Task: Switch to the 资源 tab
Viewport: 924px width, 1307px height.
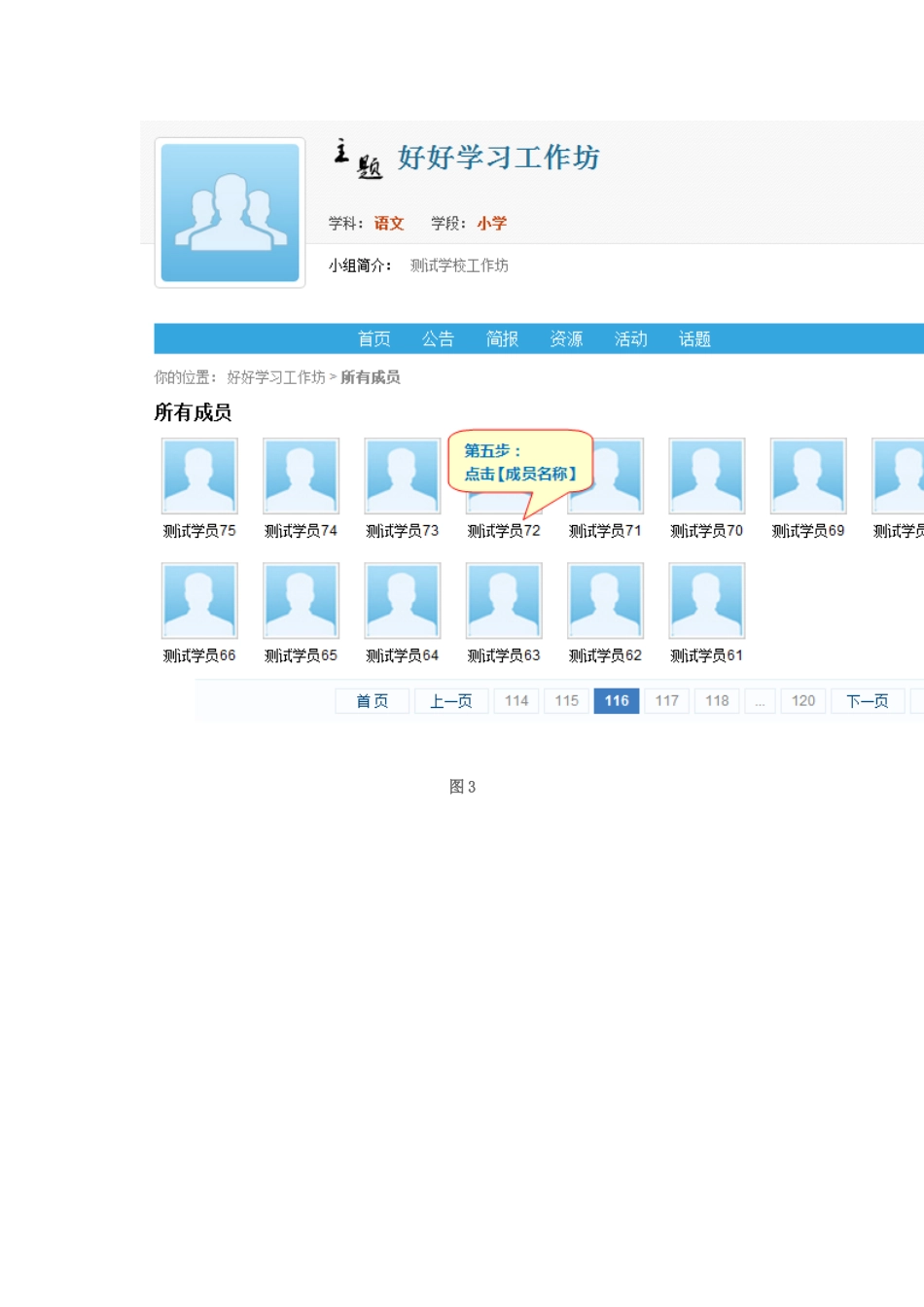Action: click(566, 338)
